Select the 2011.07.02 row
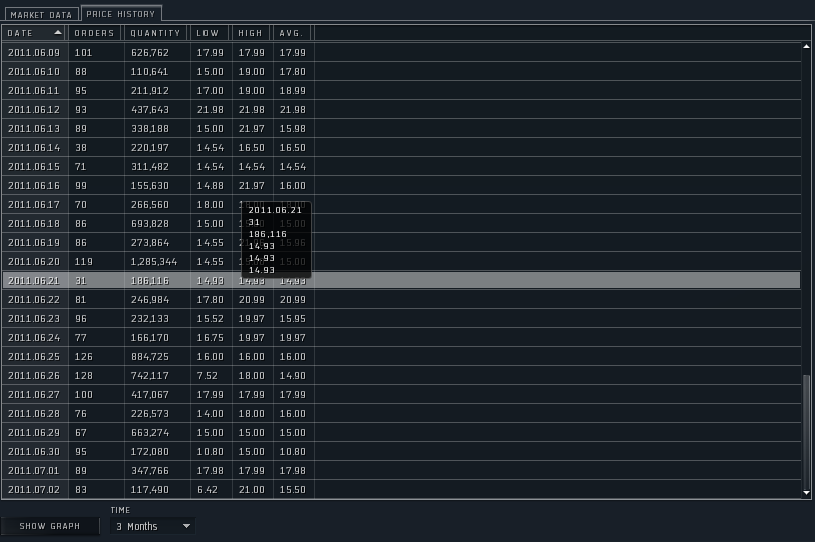The image size is (815, 542). coord(400,489)
